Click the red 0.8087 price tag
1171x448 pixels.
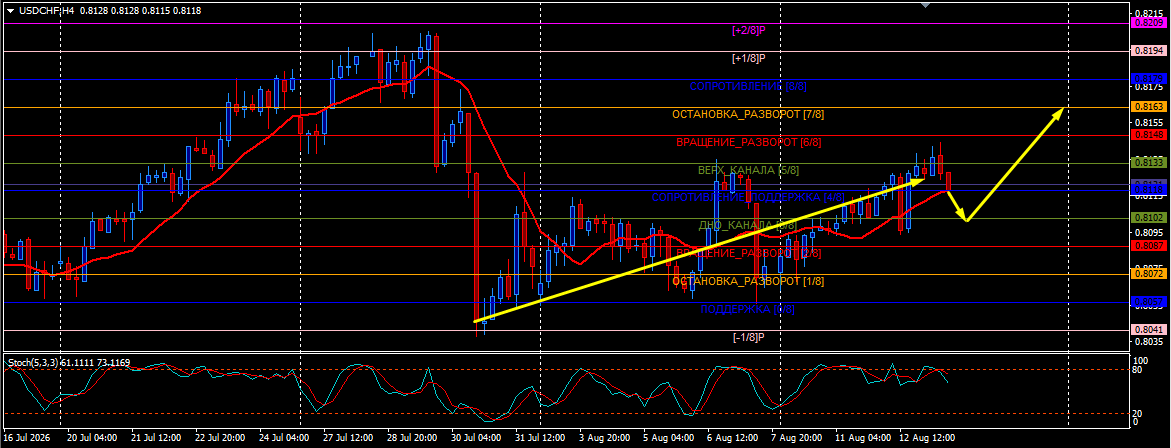(x=1147, y=246)
